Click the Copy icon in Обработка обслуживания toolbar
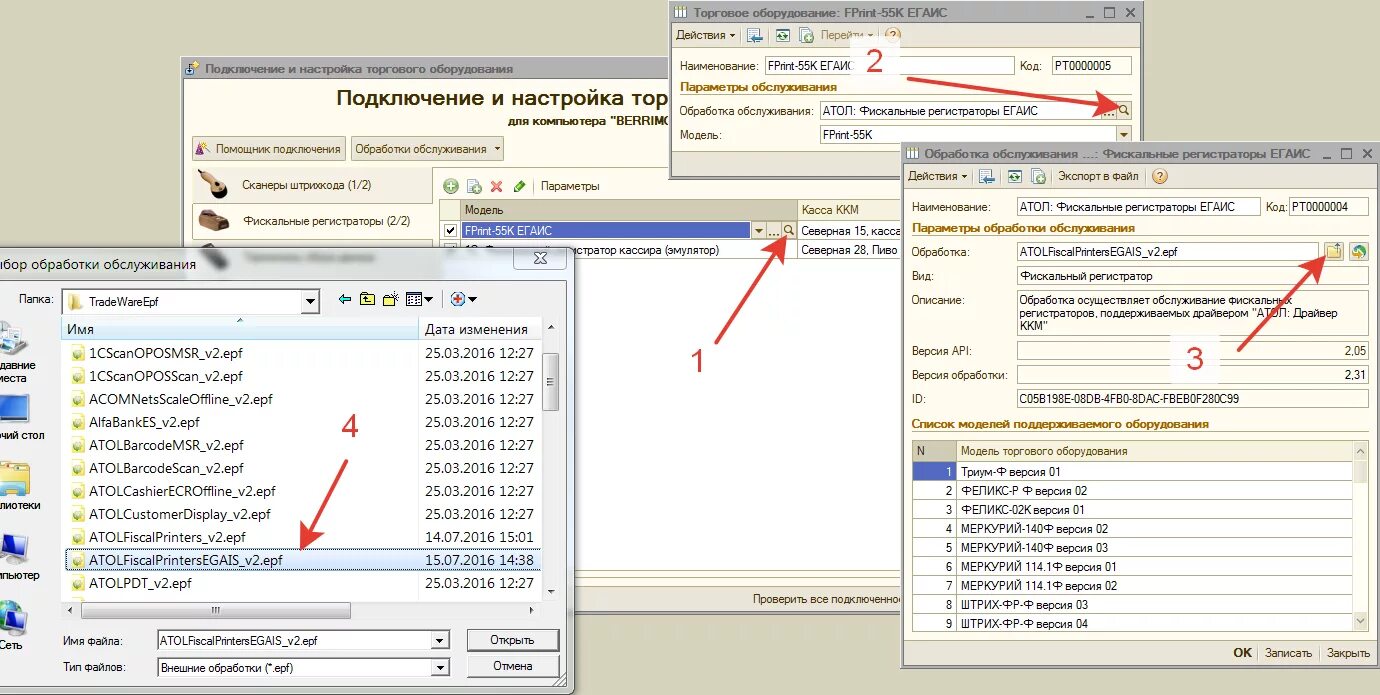 (x=1038, y=176)
